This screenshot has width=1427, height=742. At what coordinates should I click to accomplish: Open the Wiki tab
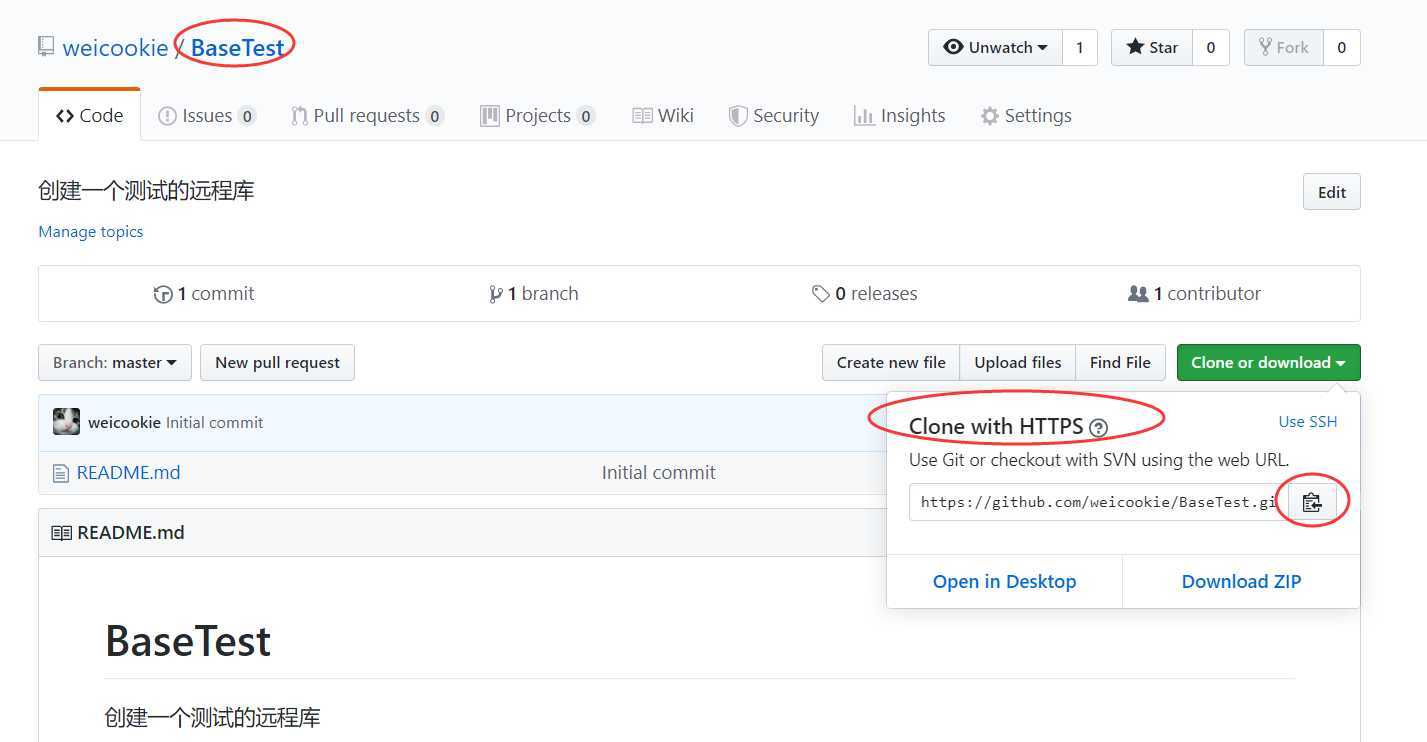(x=663, y=115)
